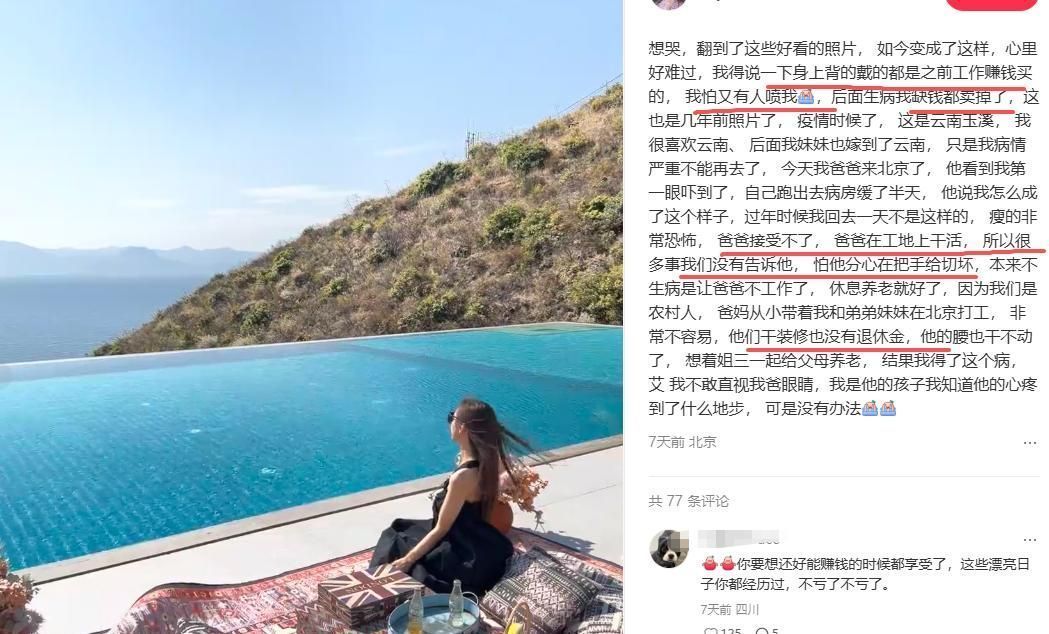The height and width of the screenshot is (634, 1049).
Task: Click the blurred commenter username
Action: 739,538
